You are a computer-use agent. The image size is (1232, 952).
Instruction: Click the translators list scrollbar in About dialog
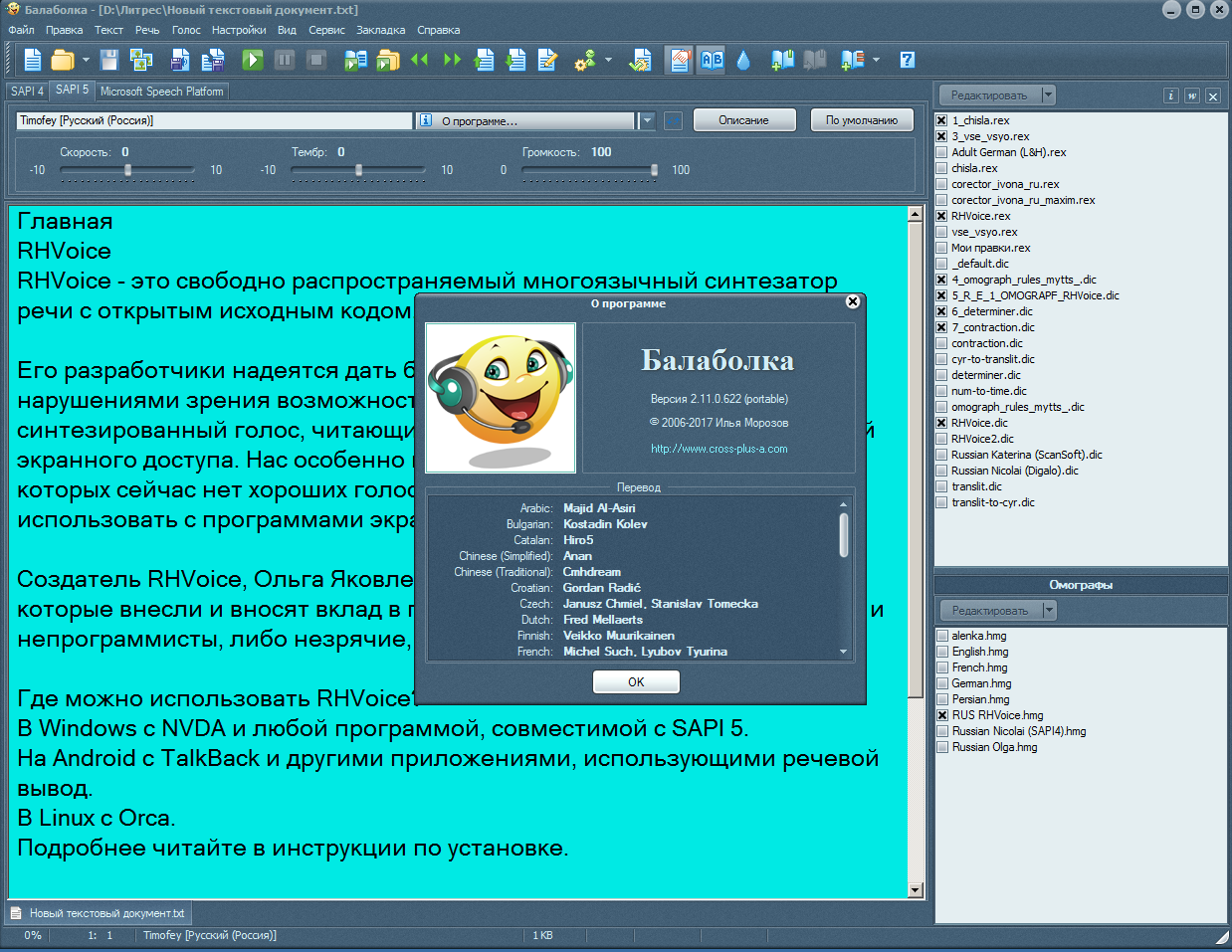coord(844,578)
